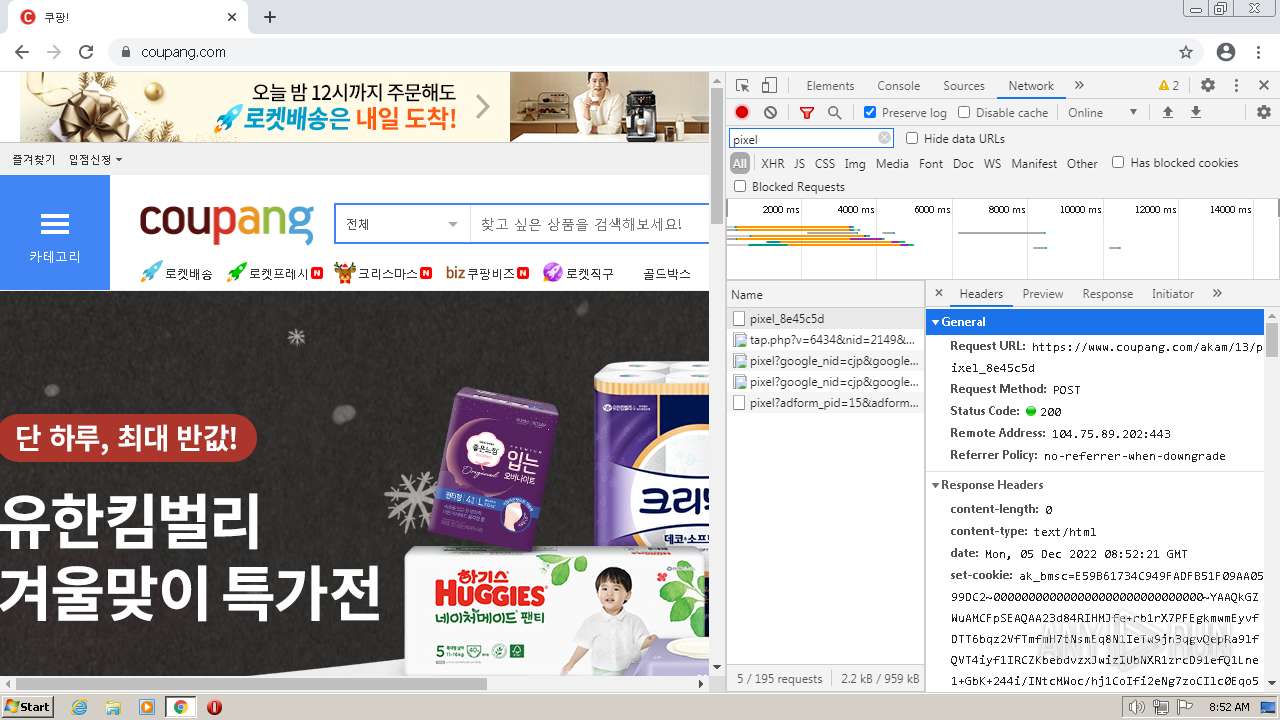Stop recording network log
Image resolution: width=1280 pixels, height=720 pixels.
742,113
